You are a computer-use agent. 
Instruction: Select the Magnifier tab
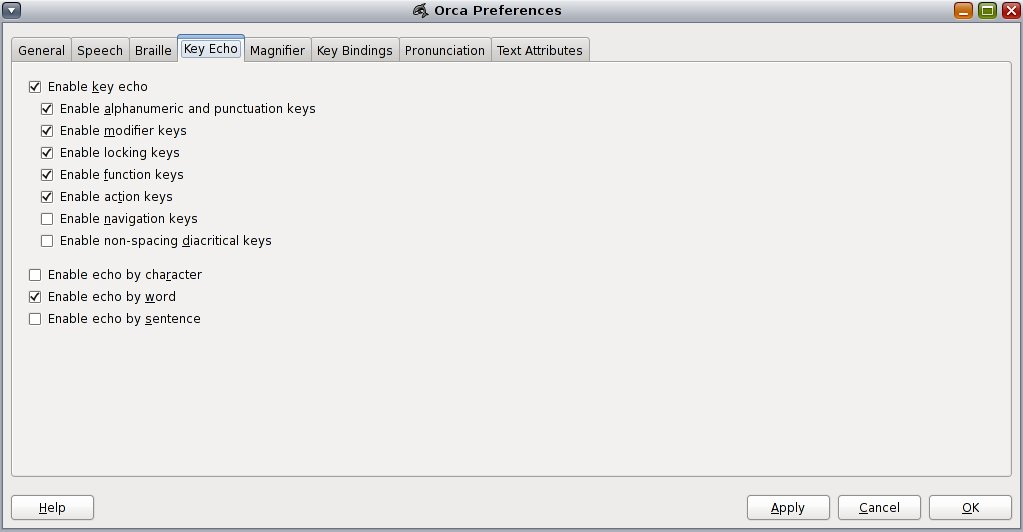tap(277, 51)
